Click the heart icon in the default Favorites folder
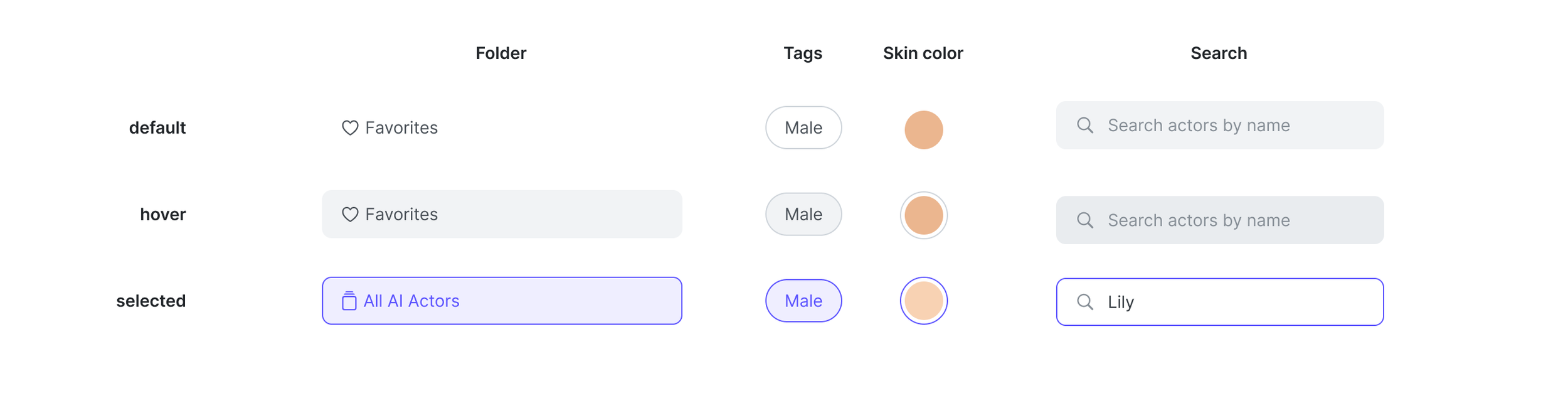 350,128
